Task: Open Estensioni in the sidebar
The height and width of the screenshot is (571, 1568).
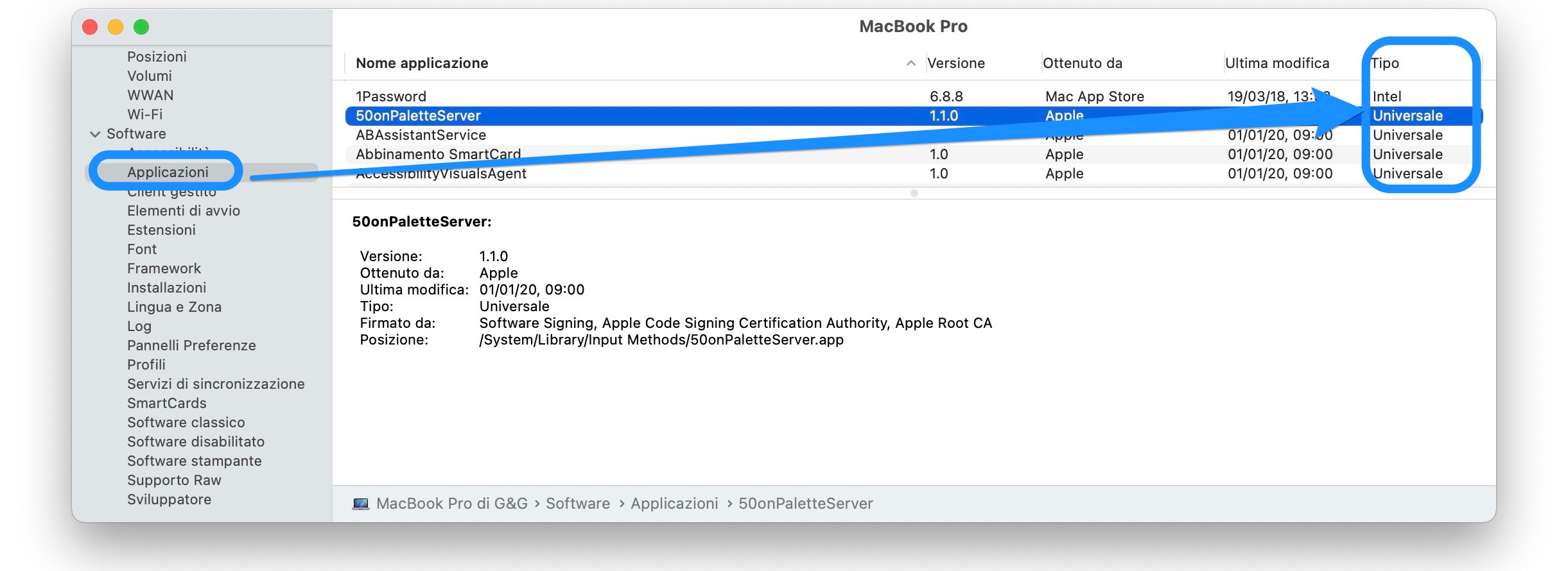Action: click(x=161, y=230)
